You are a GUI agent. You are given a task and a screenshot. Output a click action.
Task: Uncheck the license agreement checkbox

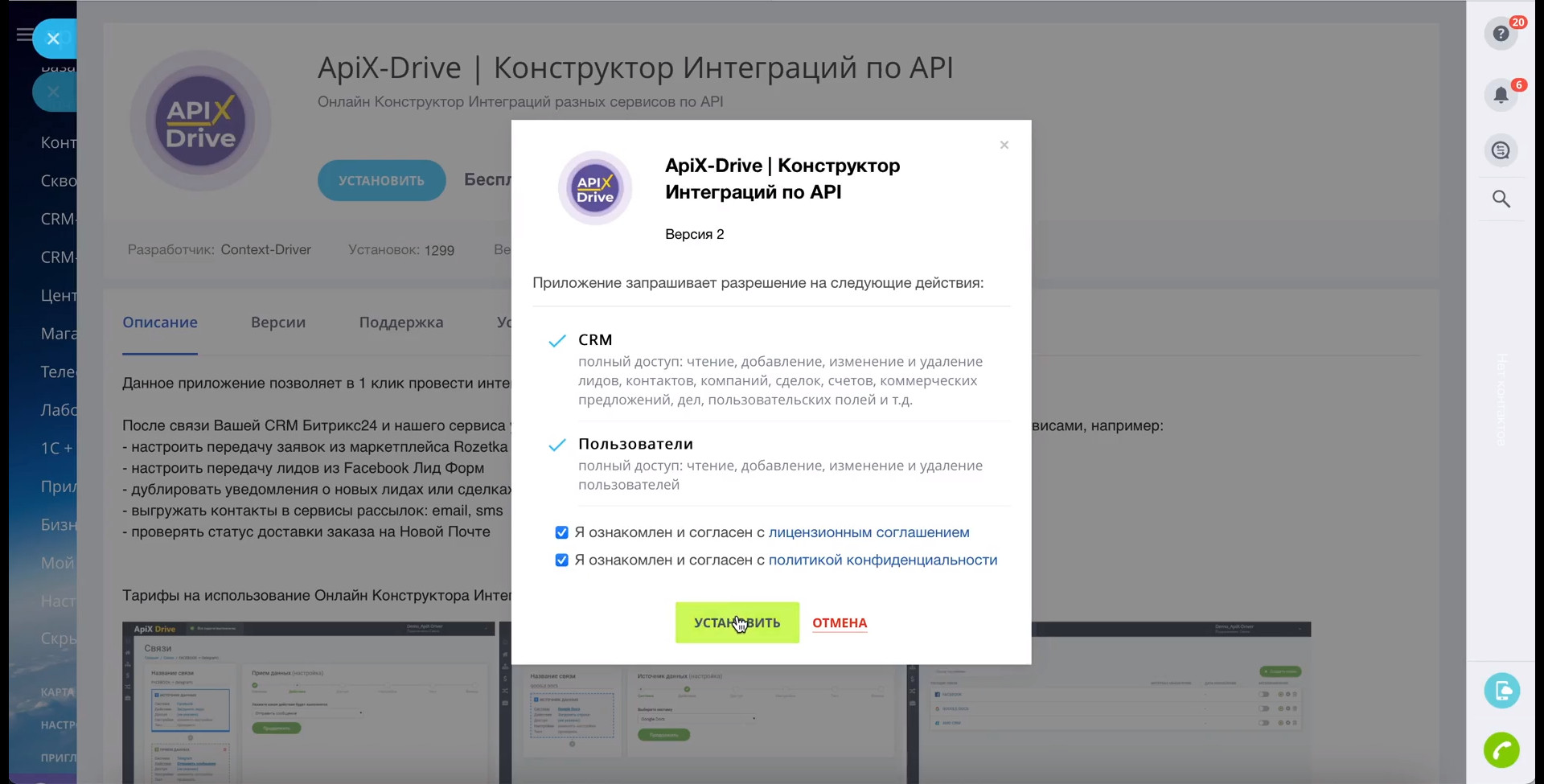561,532
